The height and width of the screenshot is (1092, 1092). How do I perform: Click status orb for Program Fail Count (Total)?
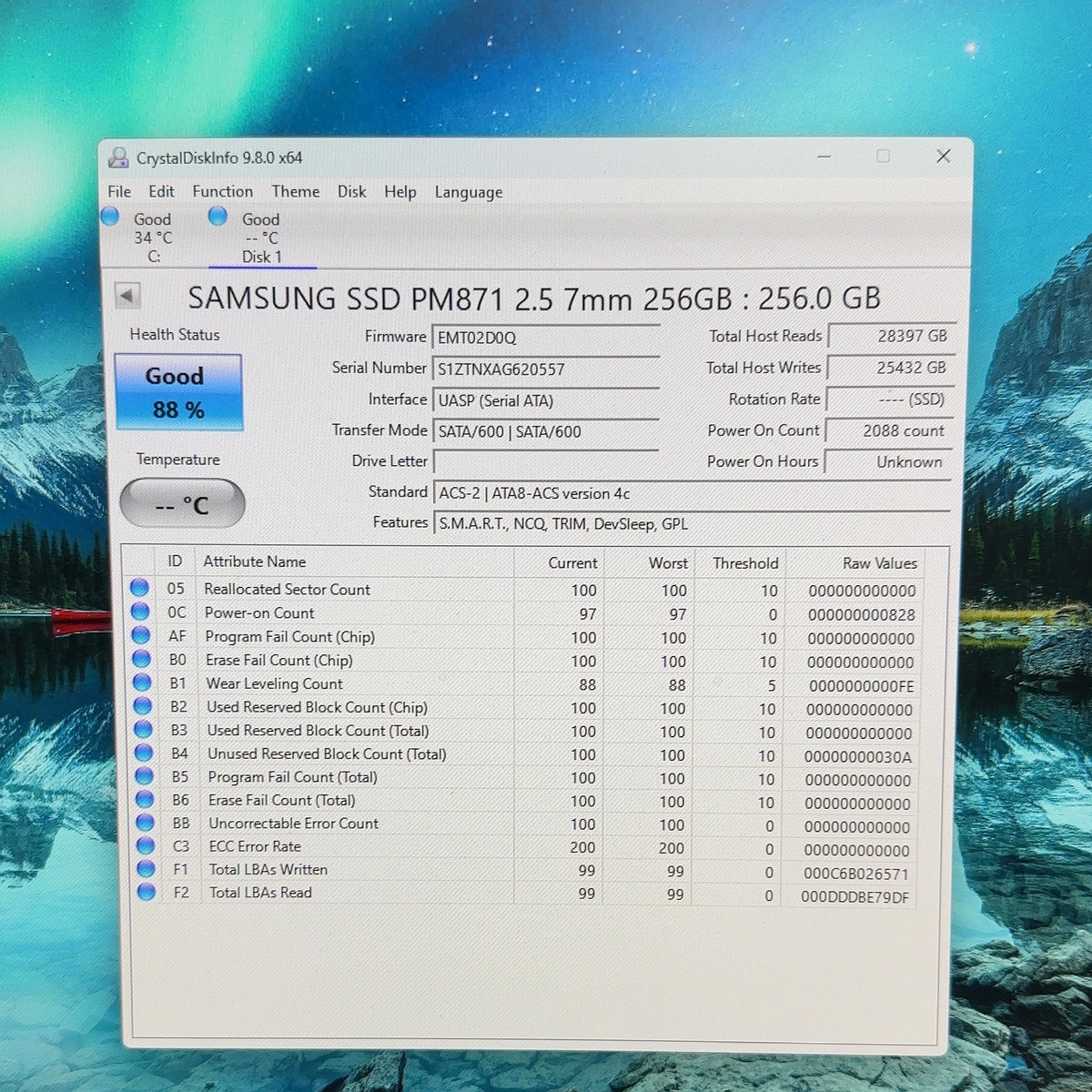(x=144, y=776)
